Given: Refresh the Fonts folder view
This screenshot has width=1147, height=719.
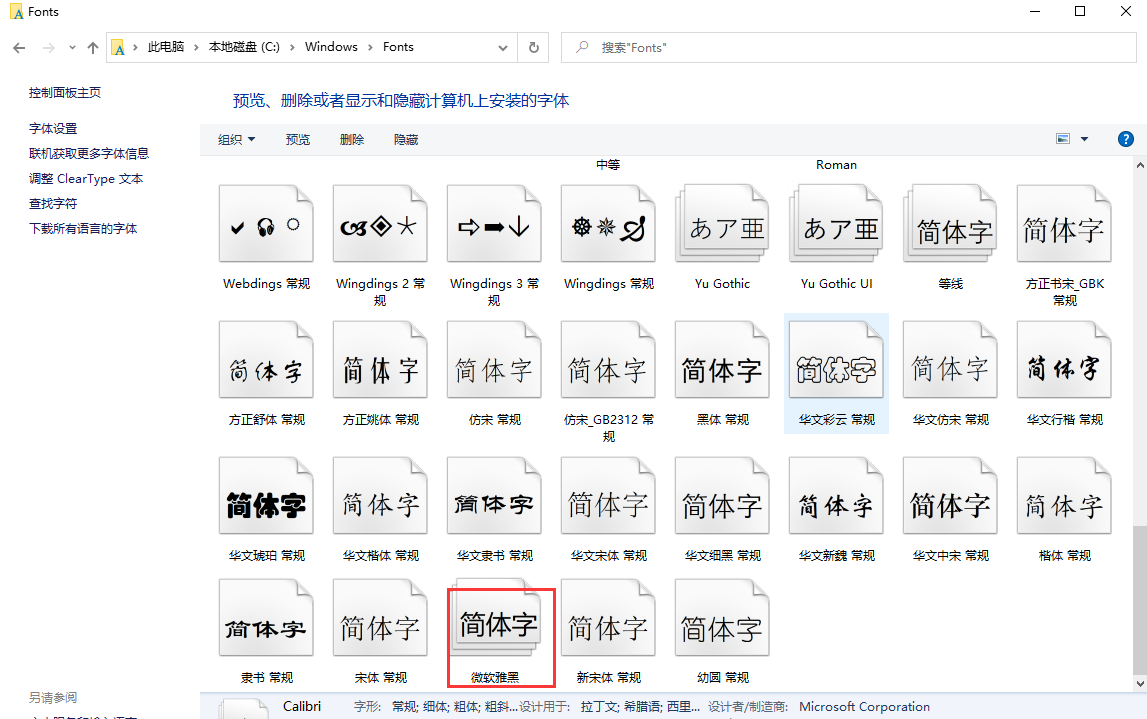Looking at the screenshot, I should [x=534, y=48].
